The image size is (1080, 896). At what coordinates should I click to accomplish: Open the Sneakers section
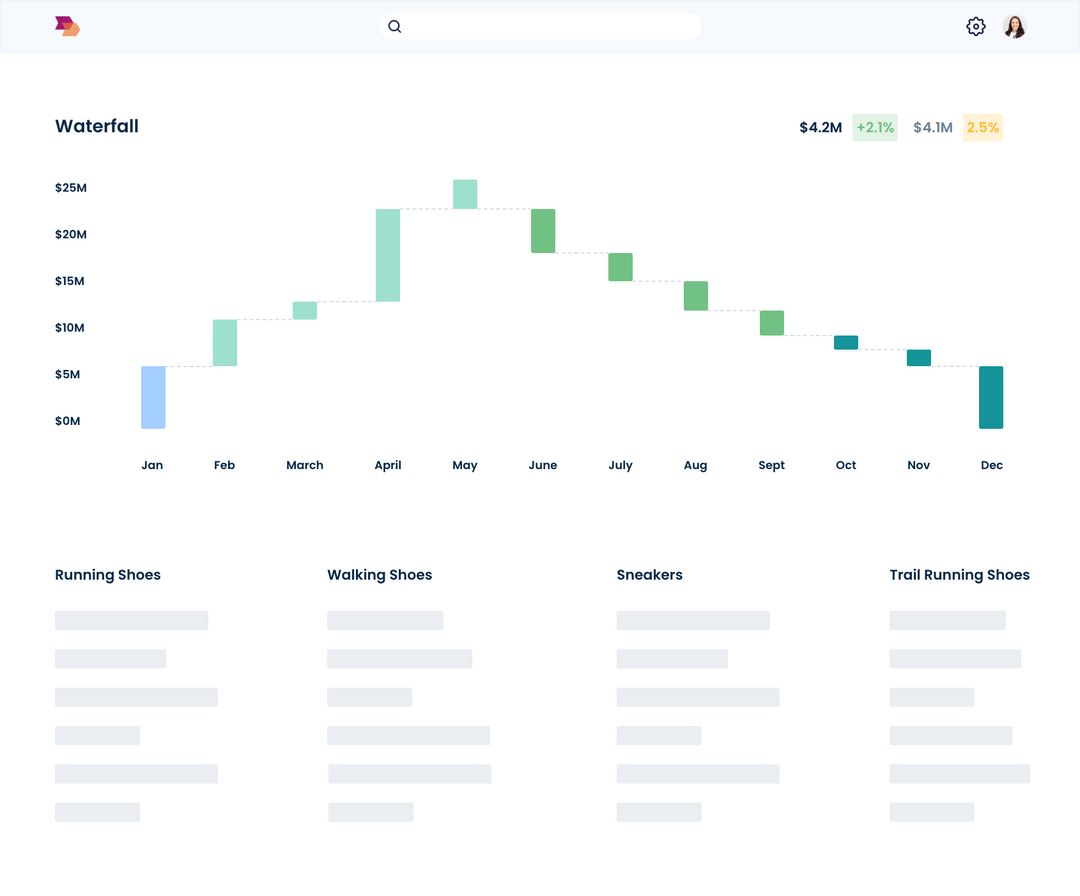click(649, 575)
